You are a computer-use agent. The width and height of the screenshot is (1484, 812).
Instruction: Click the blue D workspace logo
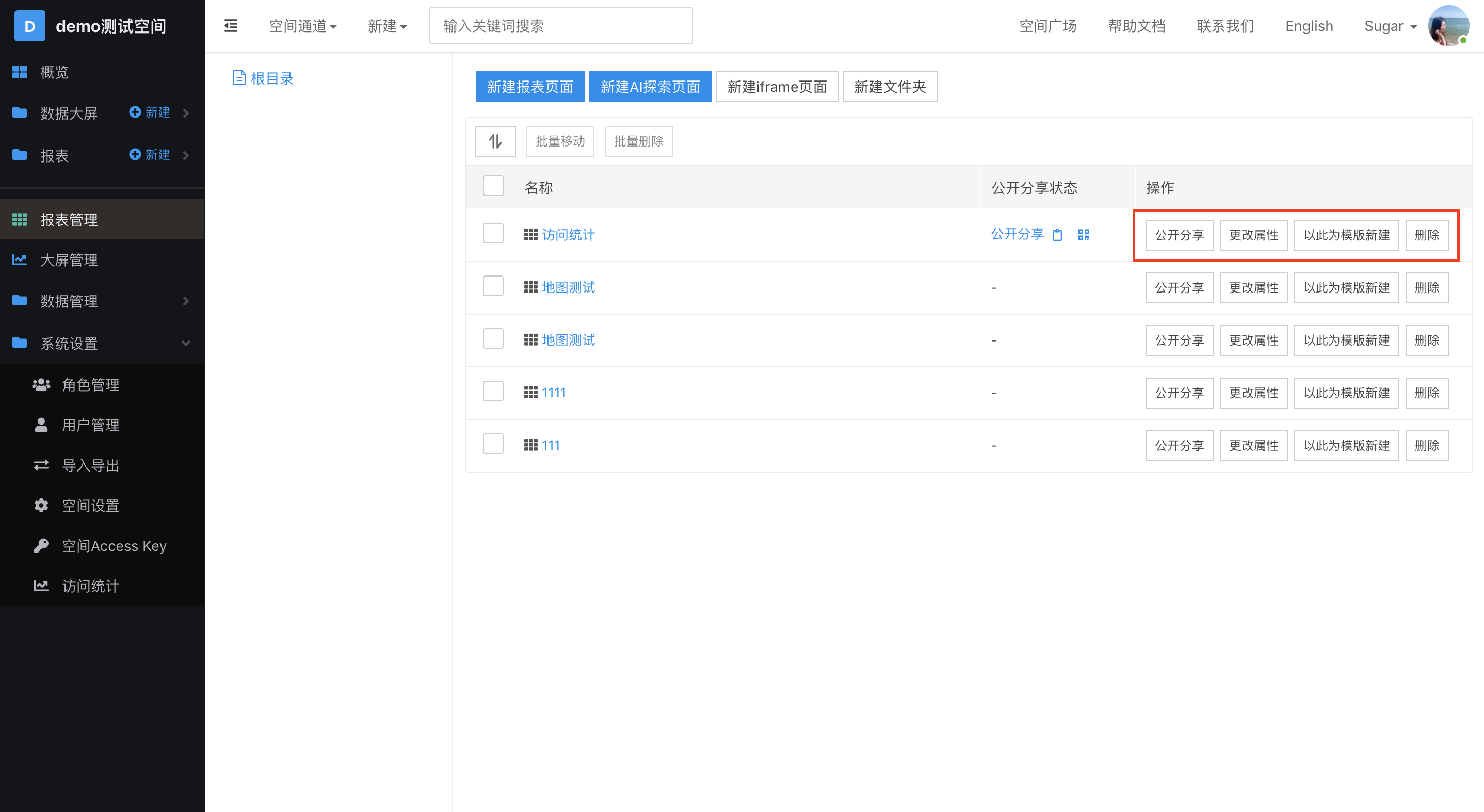pyautogui.click(x=29, y=26)
